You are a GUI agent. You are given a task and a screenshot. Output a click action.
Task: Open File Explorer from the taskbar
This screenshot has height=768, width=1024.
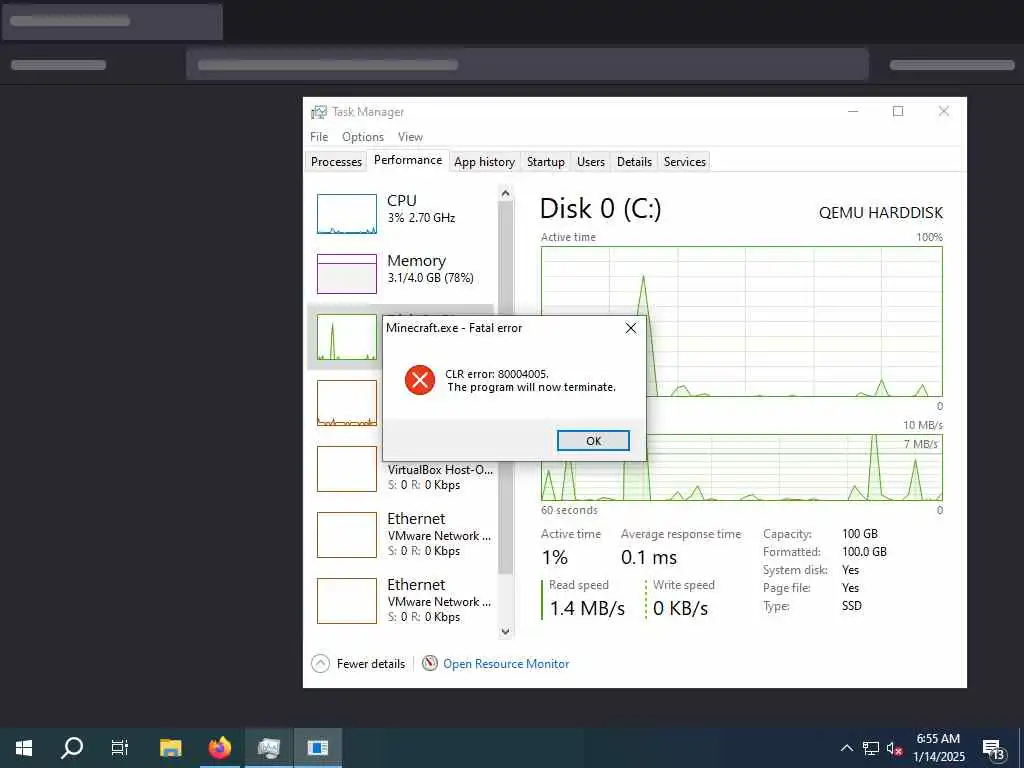(x=170, y=748)
